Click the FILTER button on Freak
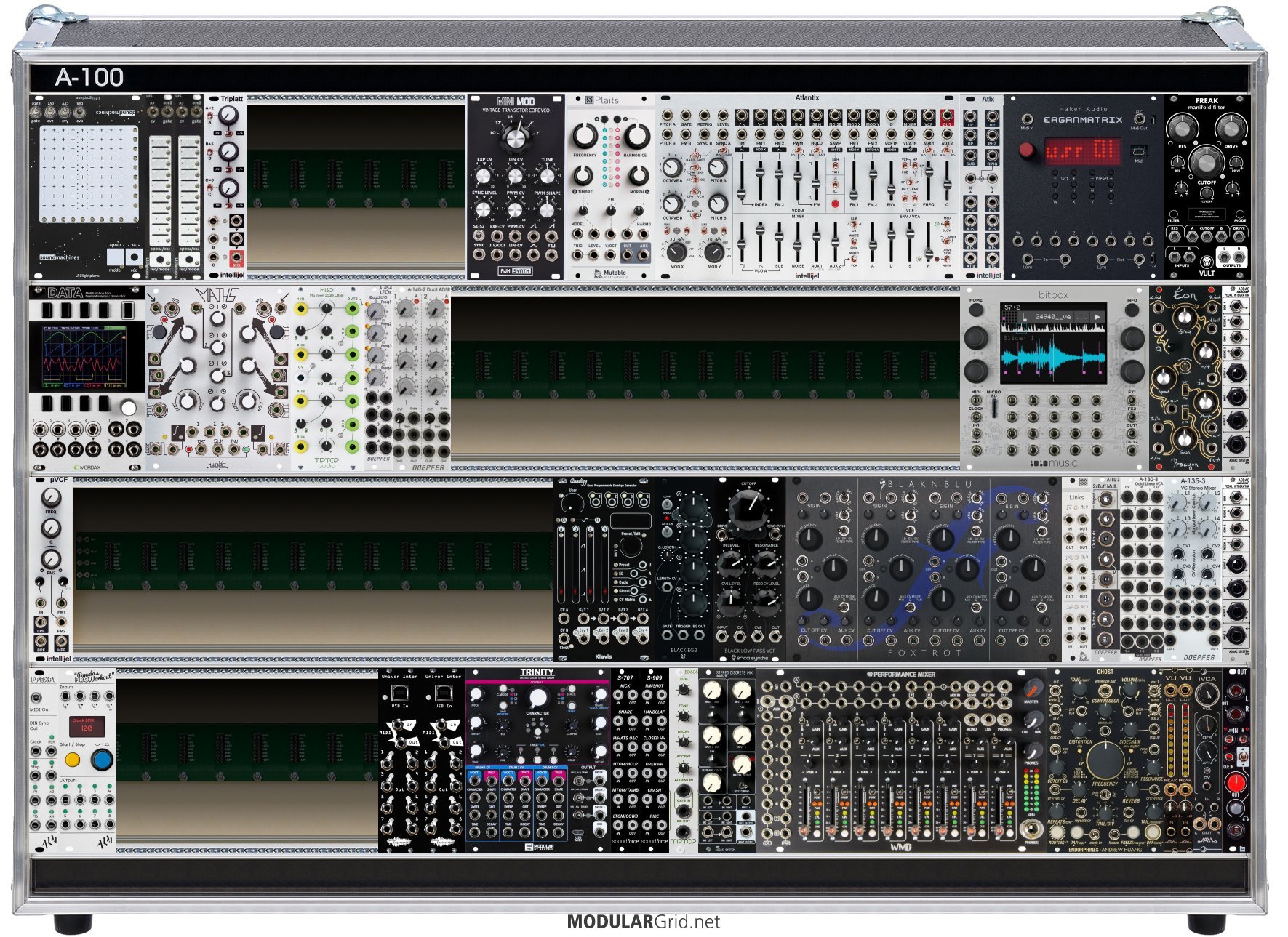The height and width of the screenshot is (937, 1288). coord(1173,213)
